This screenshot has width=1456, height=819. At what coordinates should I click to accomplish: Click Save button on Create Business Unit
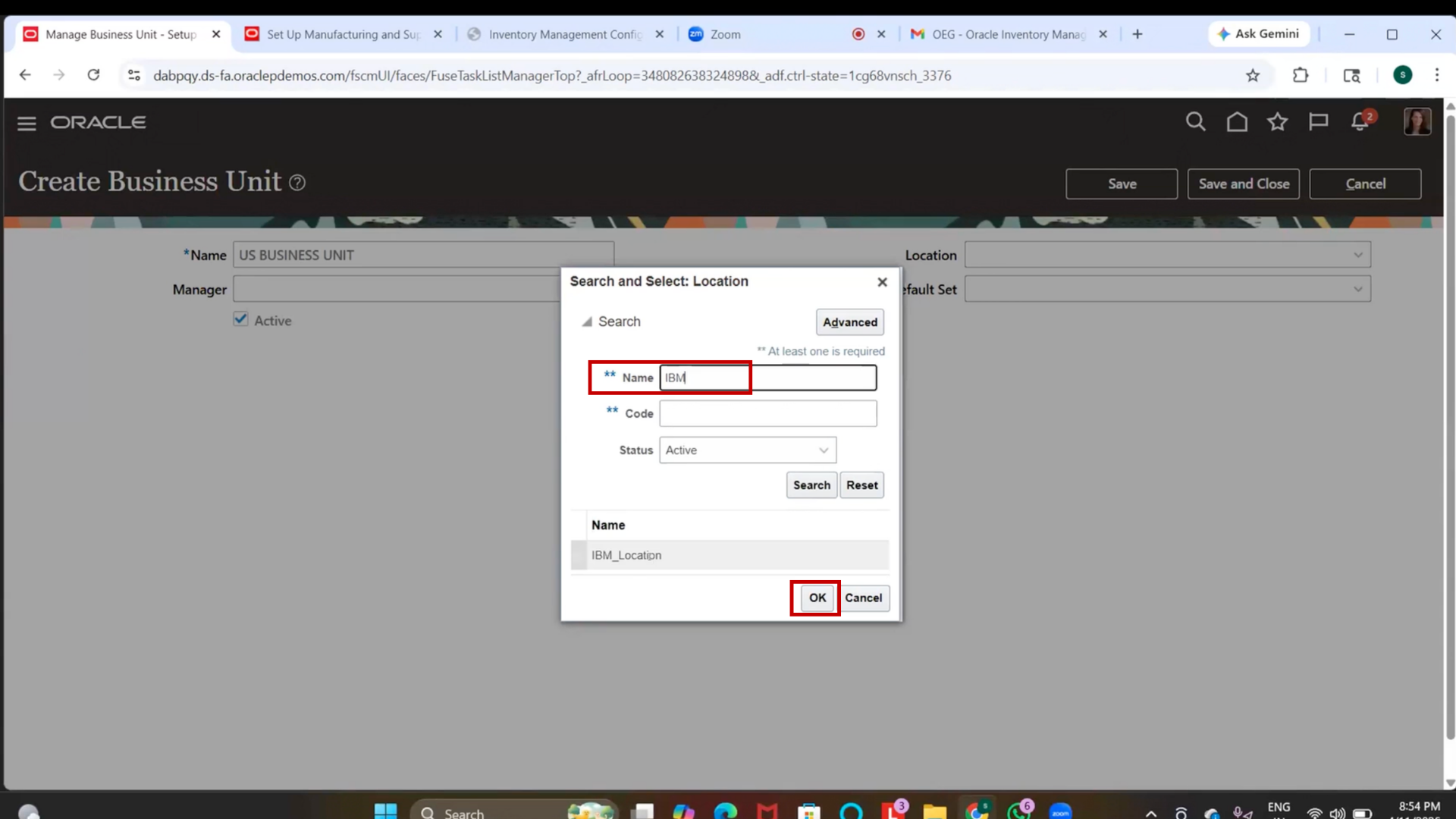[x=1122, y=184]
